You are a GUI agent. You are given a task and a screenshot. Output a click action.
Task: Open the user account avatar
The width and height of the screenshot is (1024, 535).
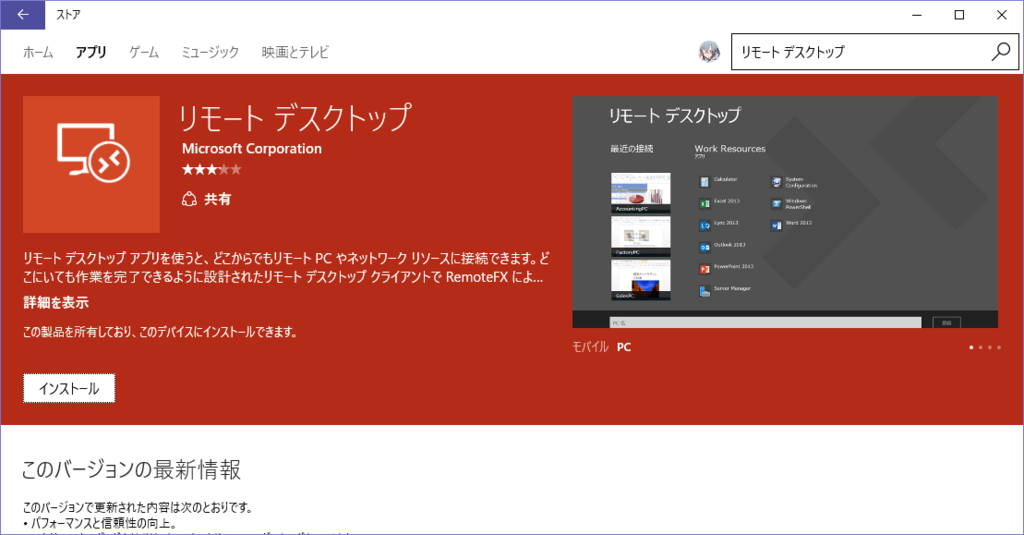[709, 53]
